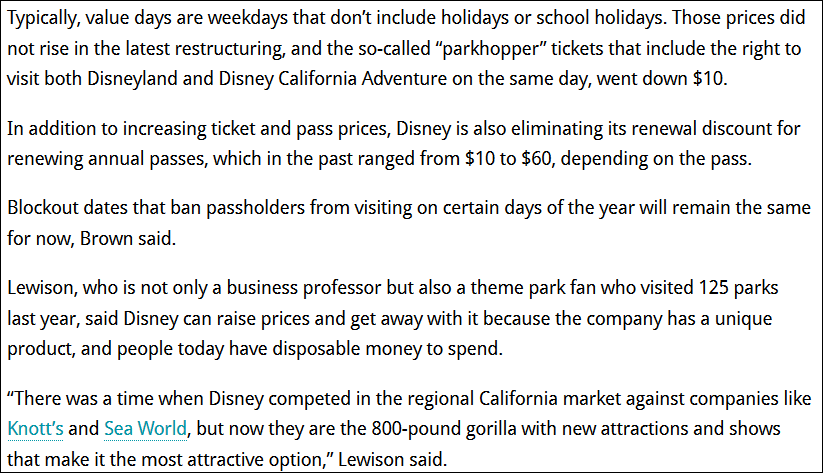
Task: Open the Knott's hyperlink
Action: point(35,429)
